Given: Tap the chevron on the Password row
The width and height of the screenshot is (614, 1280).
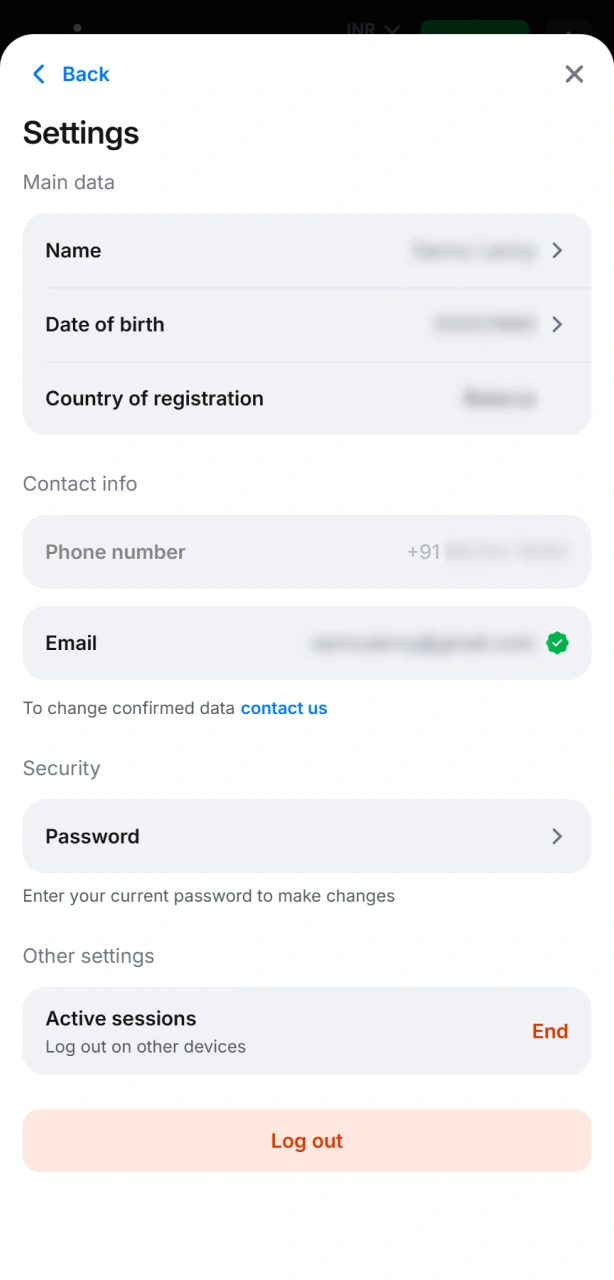Looking at the screenshot, I should tap(557, 837).
